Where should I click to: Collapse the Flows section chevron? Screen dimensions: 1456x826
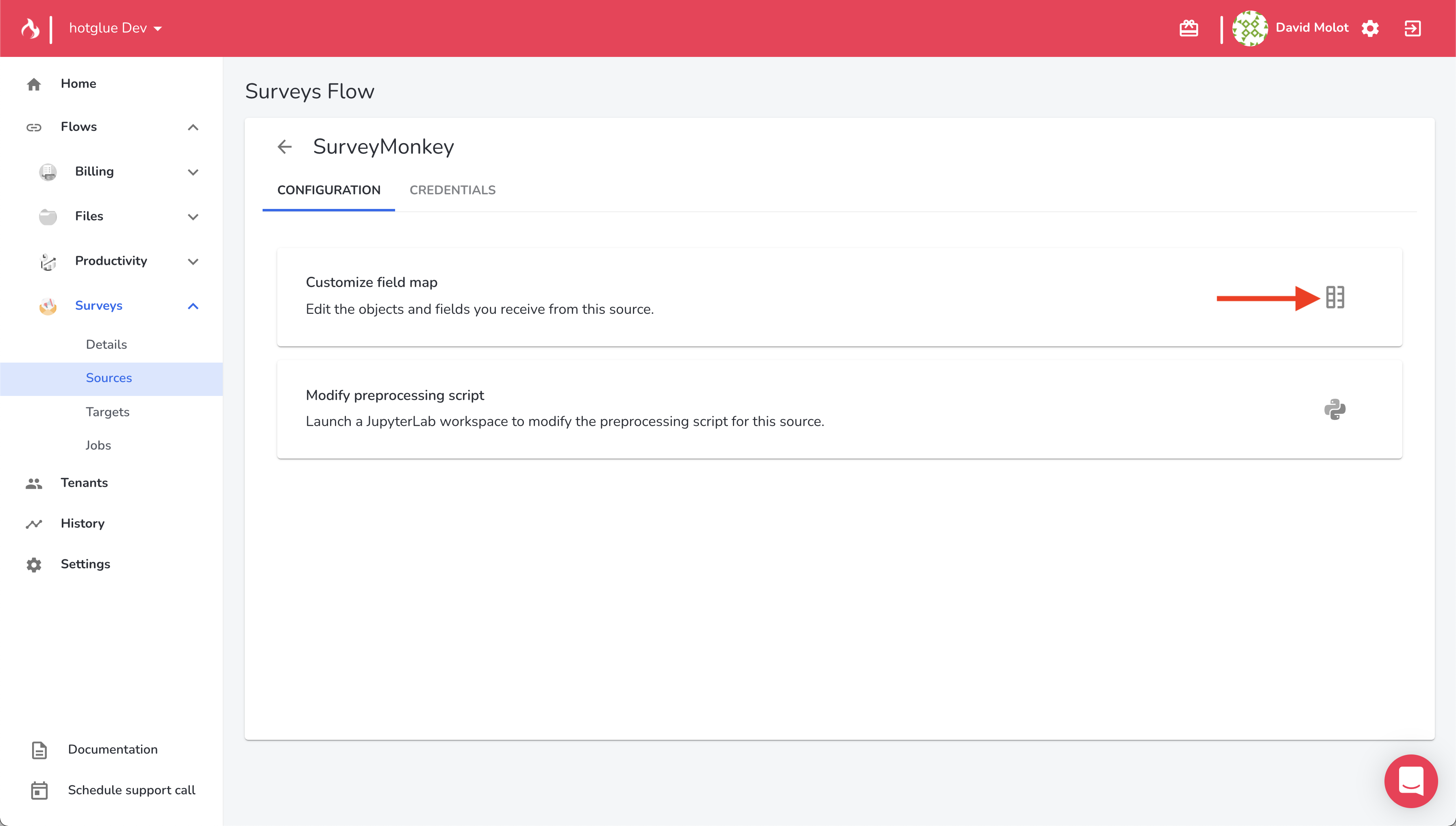pos(193,127)
